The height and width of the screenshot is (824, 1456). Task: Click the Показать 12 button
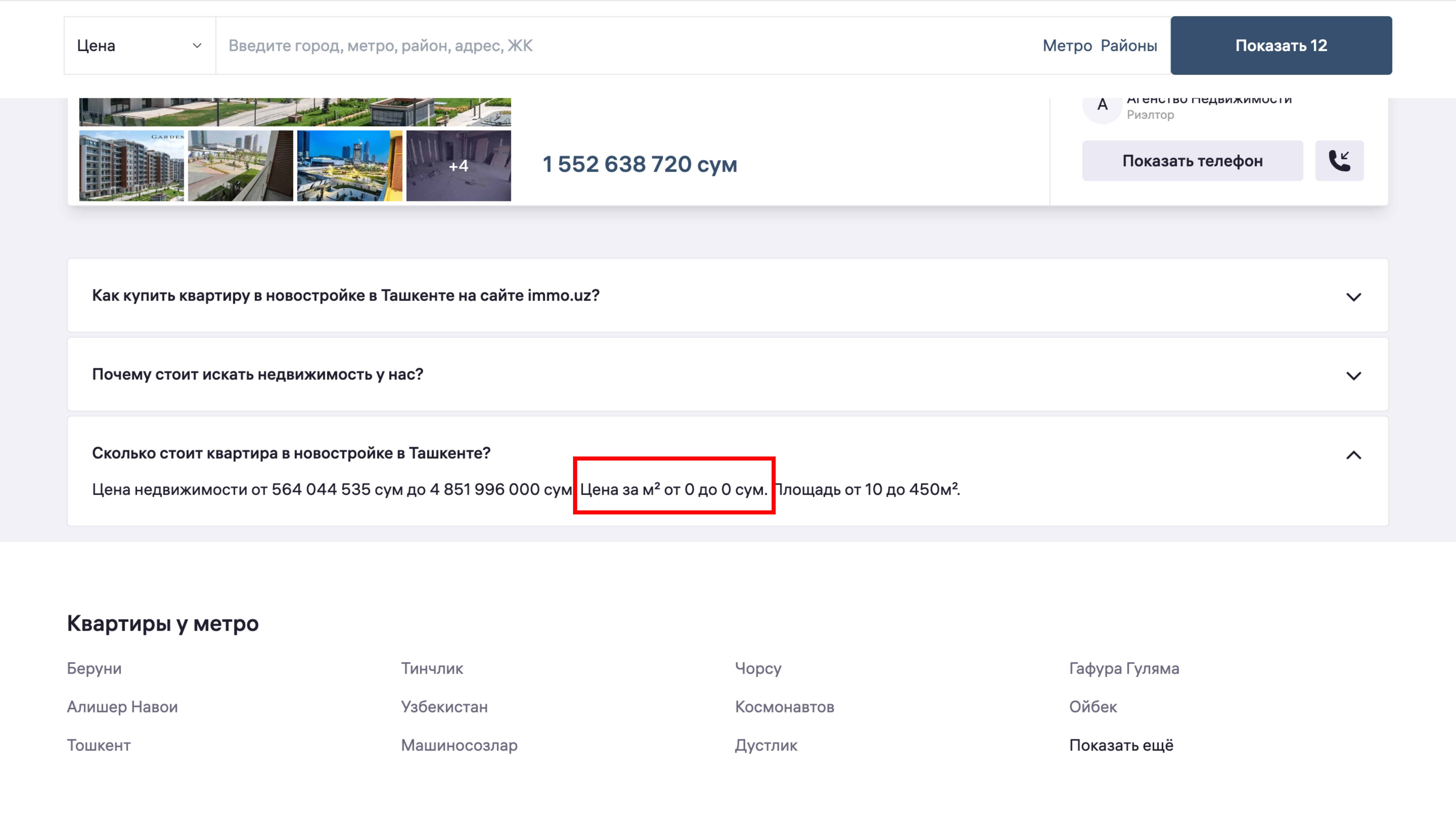(x=1281, y=45)
